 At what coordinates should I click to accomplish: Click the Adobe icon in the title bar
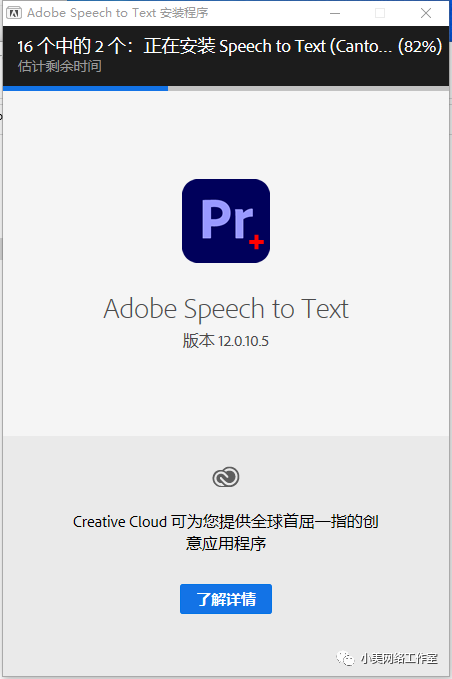tap(14, 13)
